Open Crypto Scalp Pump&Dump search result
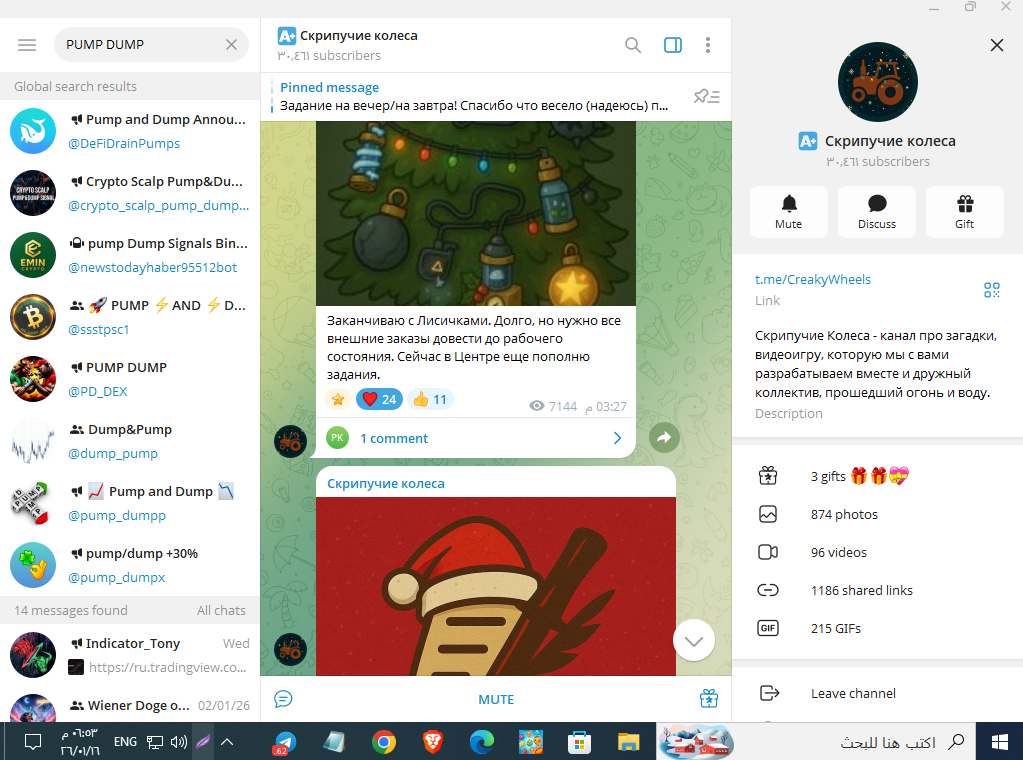The width and height of the screenshot is (1023, 760). [130, 193]
